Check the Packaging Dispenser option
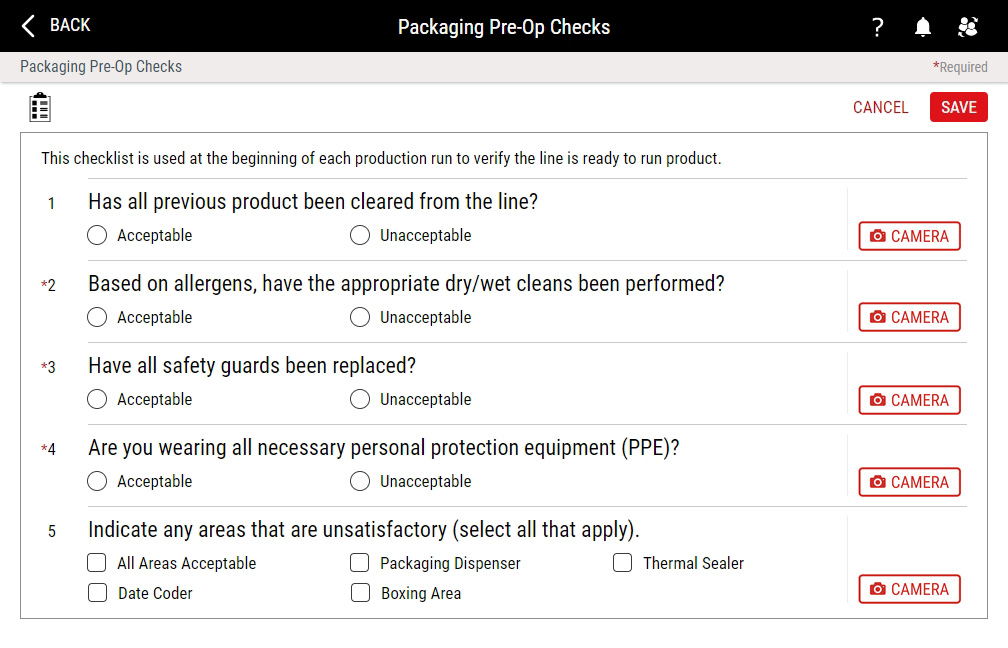The image size is (1008, 648). pos(360,563)
